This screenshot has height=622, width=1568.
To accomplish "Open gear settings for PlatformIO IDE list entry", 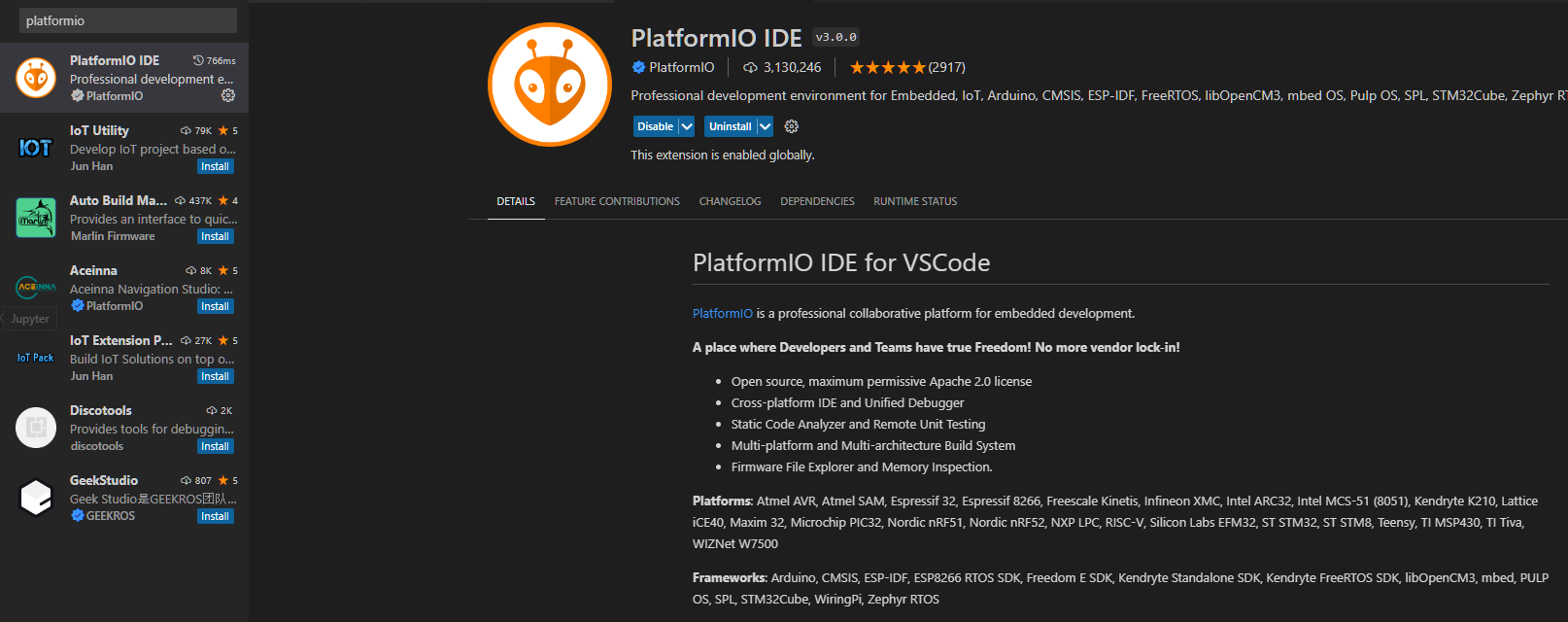I will [x=228, y=95].
